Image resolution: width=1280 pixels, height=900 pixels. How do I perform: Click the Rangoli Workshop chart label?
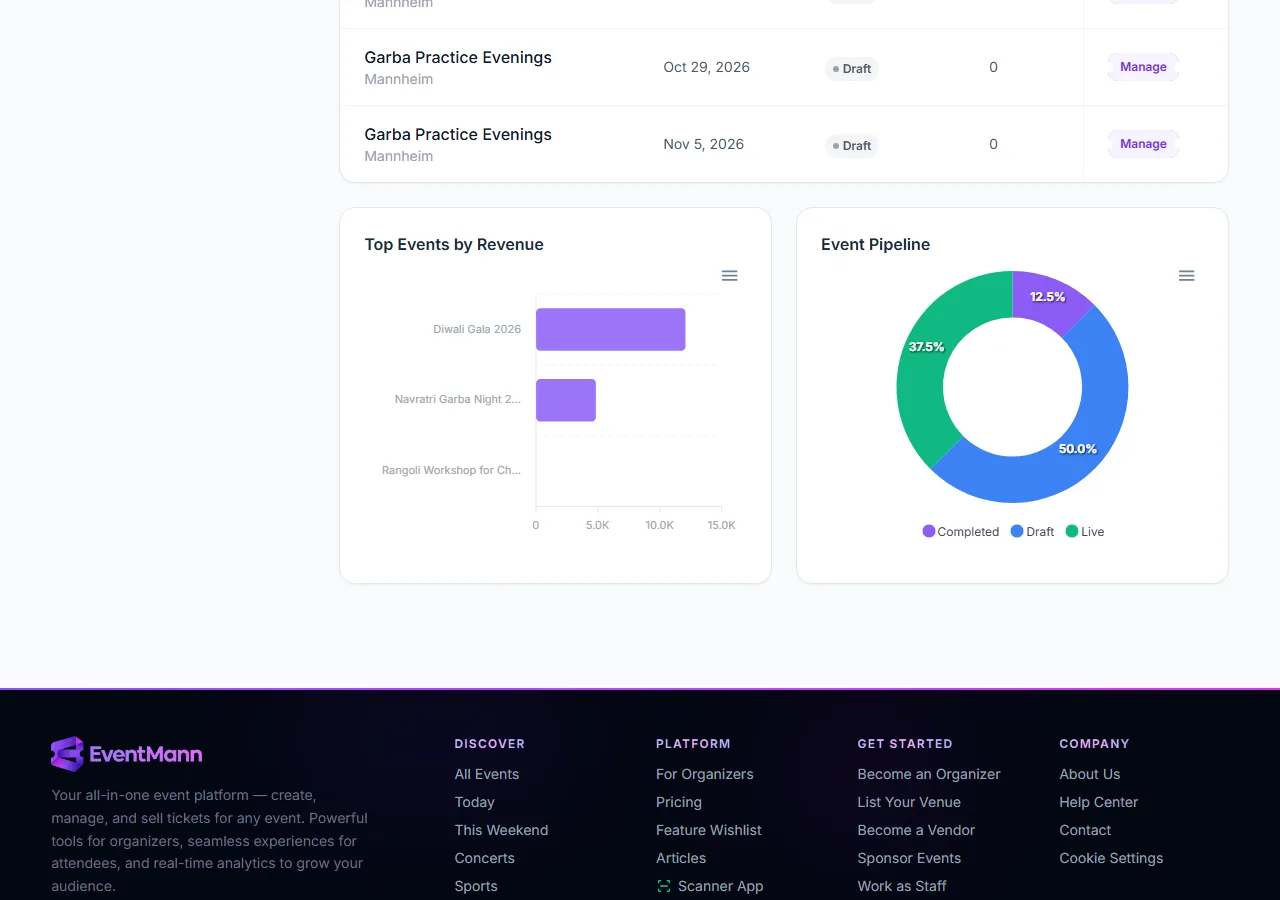[451, 470]
